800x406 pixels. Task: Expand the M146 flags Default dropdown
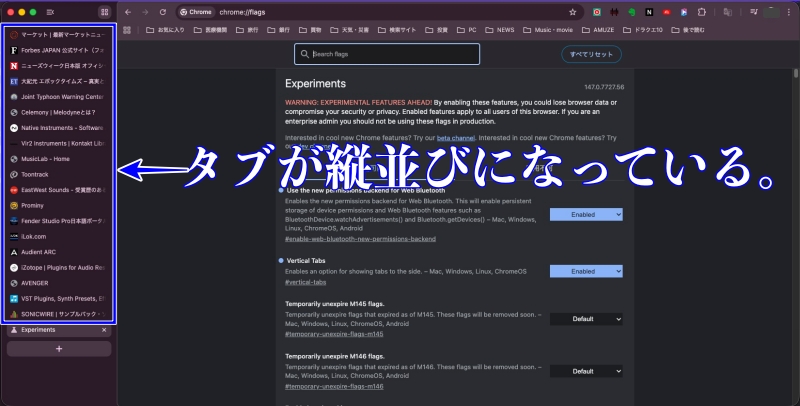pyautogui.click(x=586, y=370)
